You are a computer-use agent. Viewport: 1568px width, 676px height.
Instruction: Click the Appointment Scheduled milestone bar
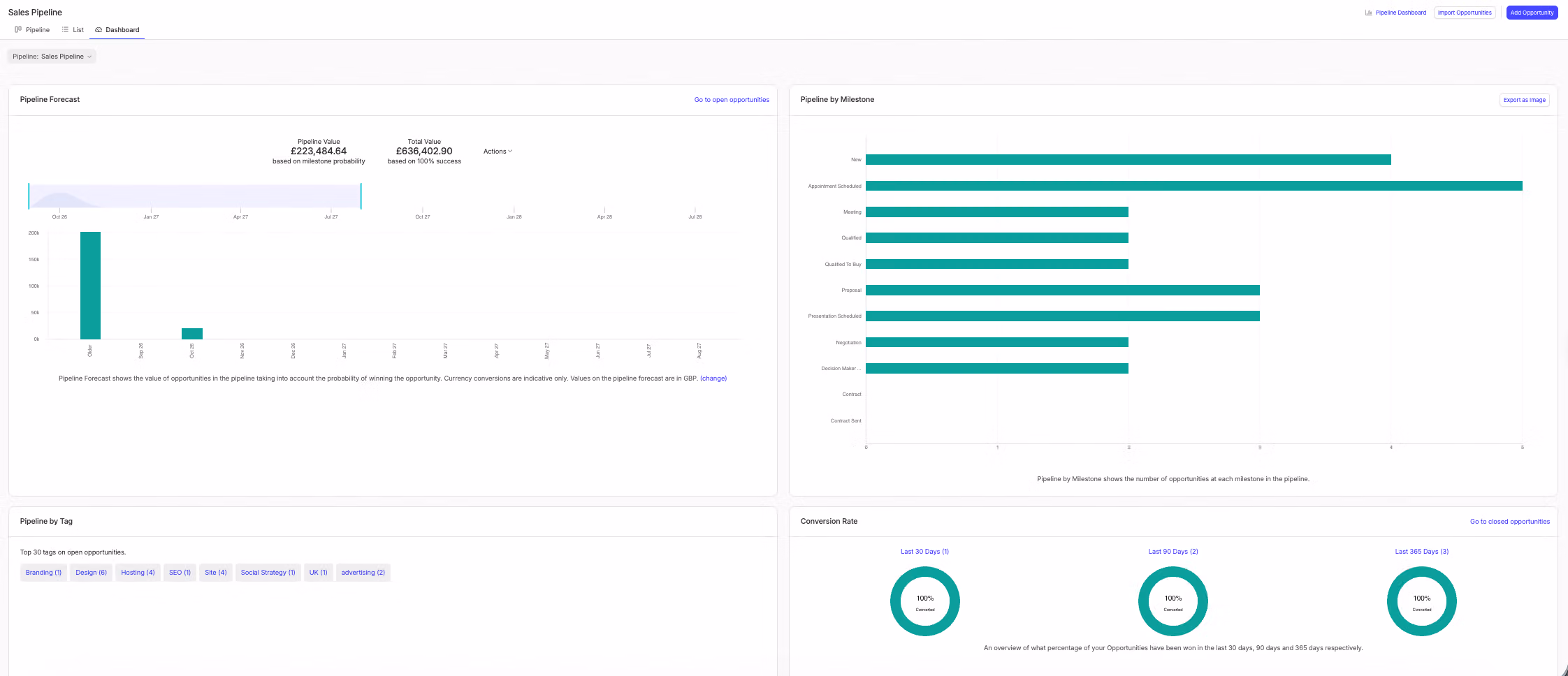tap(1193, 186)
